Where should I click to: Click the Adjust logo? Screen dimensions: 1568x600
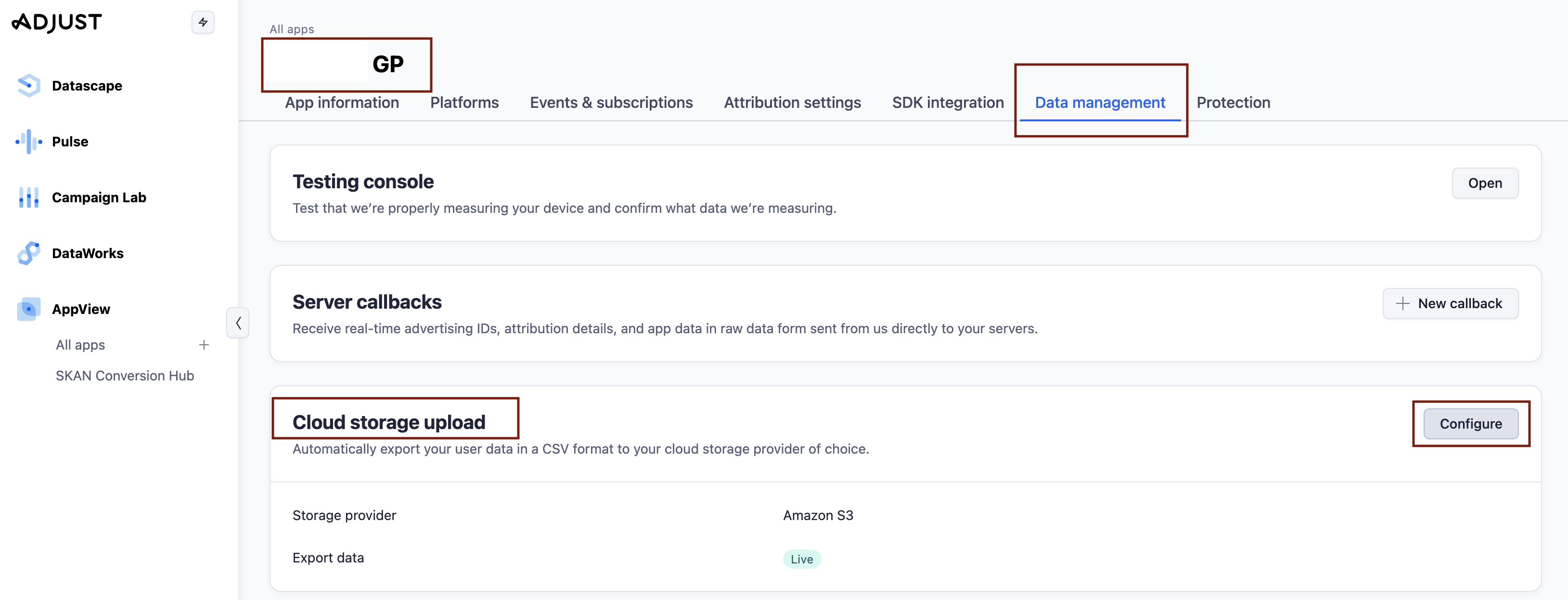pos(57,23)
